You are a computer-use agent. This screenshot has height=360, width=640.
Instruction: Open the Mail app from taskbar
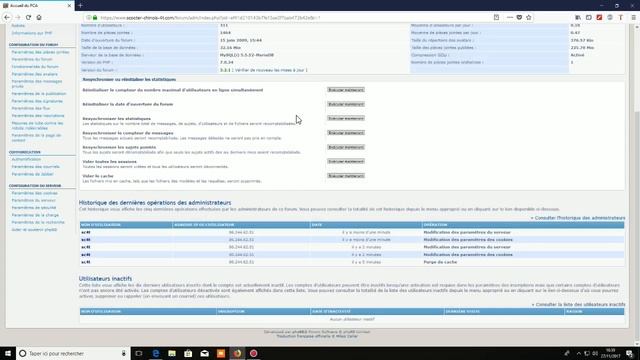(x=204, y=353)
